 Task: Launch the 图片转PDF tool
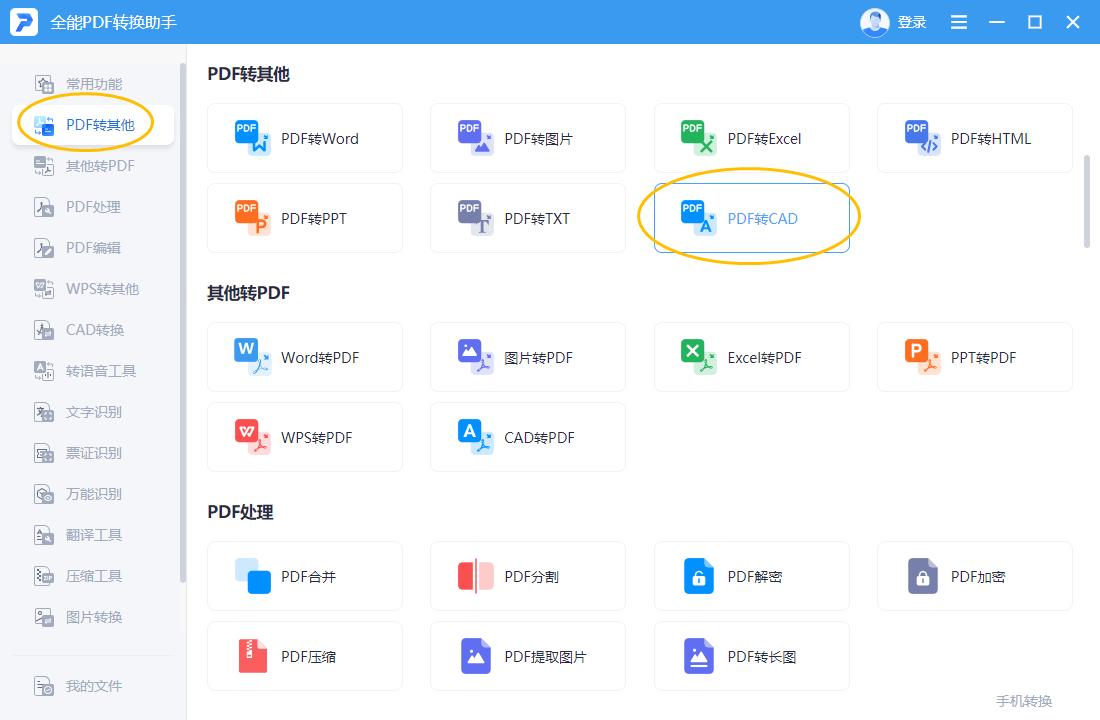click(528, 357)
